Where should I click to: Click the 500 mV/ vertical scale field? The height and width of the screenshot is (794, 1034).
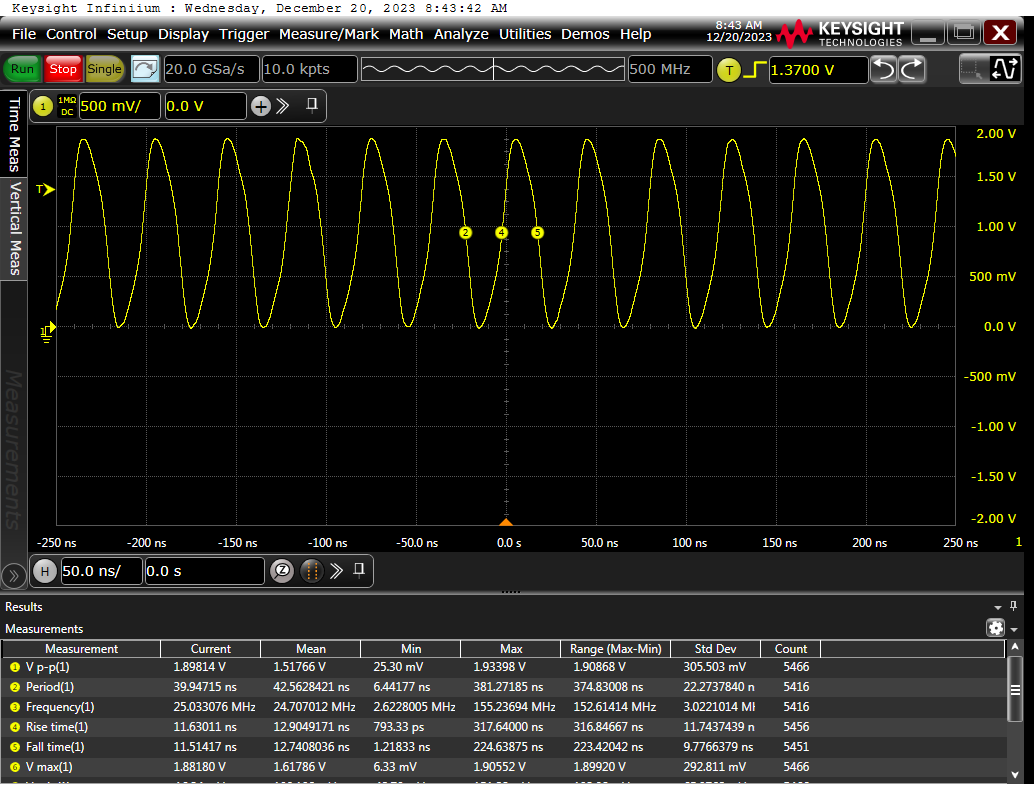click(x=119, y=106)
